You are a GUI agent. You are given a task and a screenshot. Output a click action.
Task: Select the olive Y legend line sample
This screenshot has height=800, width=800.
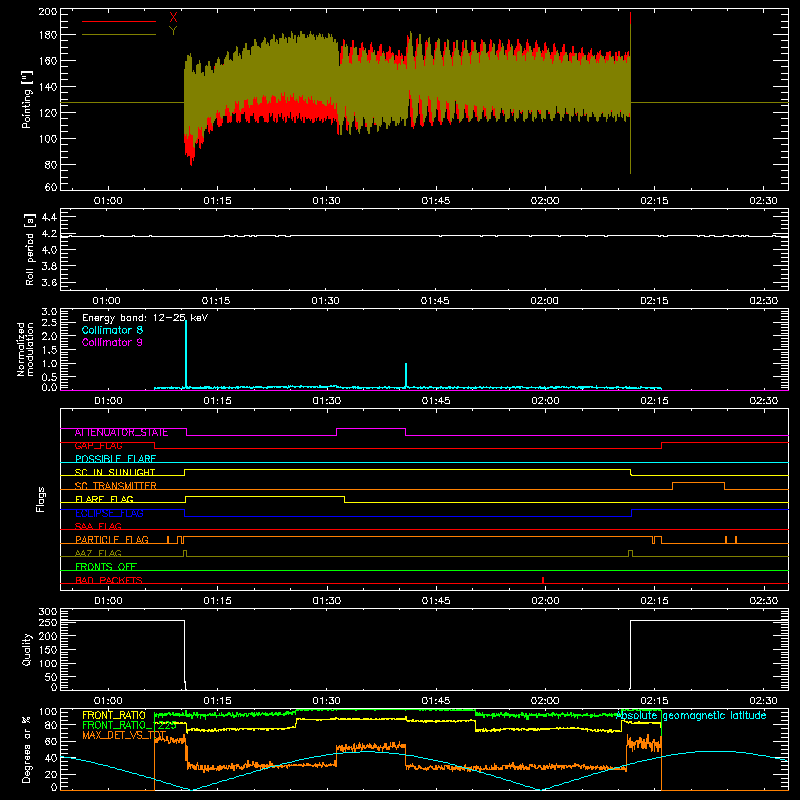tap(119, 35)
